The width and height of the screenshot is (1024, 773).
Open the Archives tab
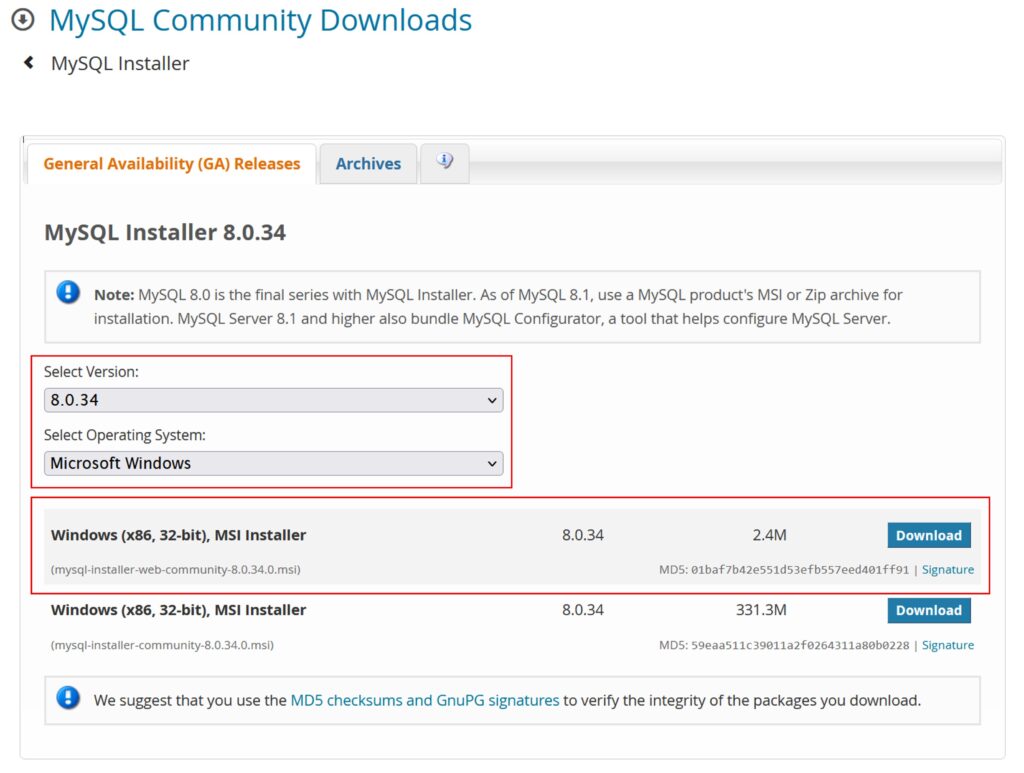tap(368, 164)
